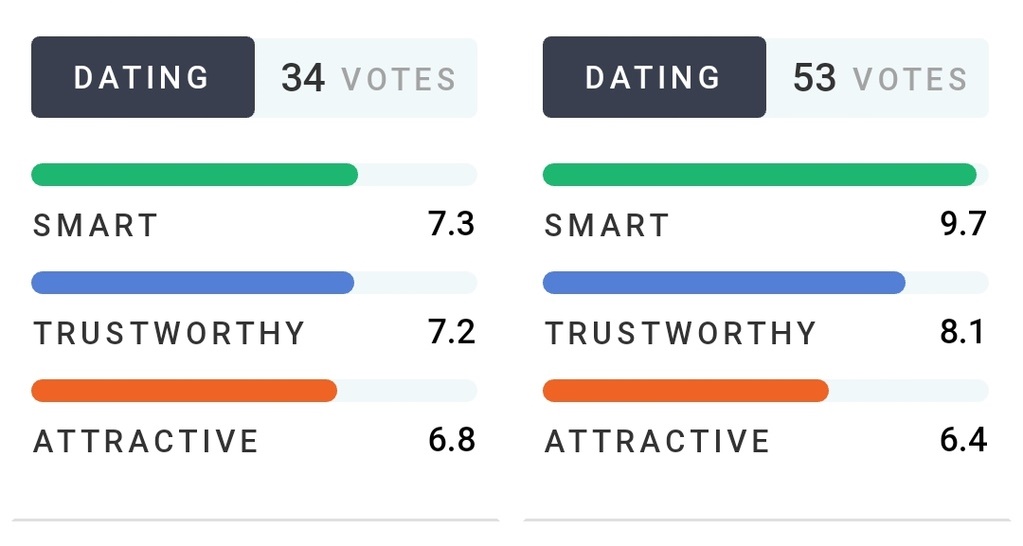
Task: Click the 6.4 attractive score
Action: click(963, 440)
